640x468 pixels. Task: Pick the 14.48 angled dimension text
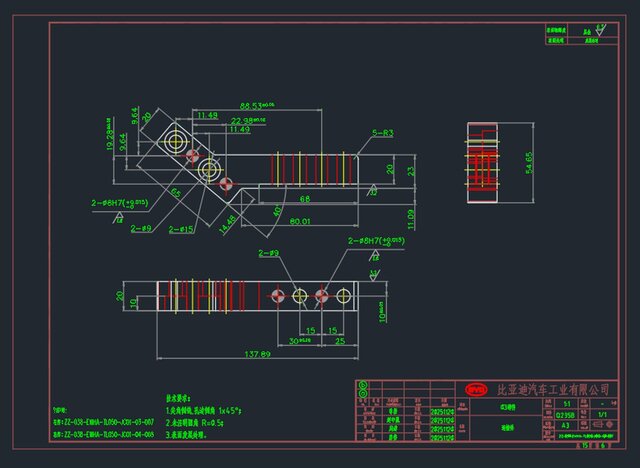pyautogui.click(x=228, y=224)
